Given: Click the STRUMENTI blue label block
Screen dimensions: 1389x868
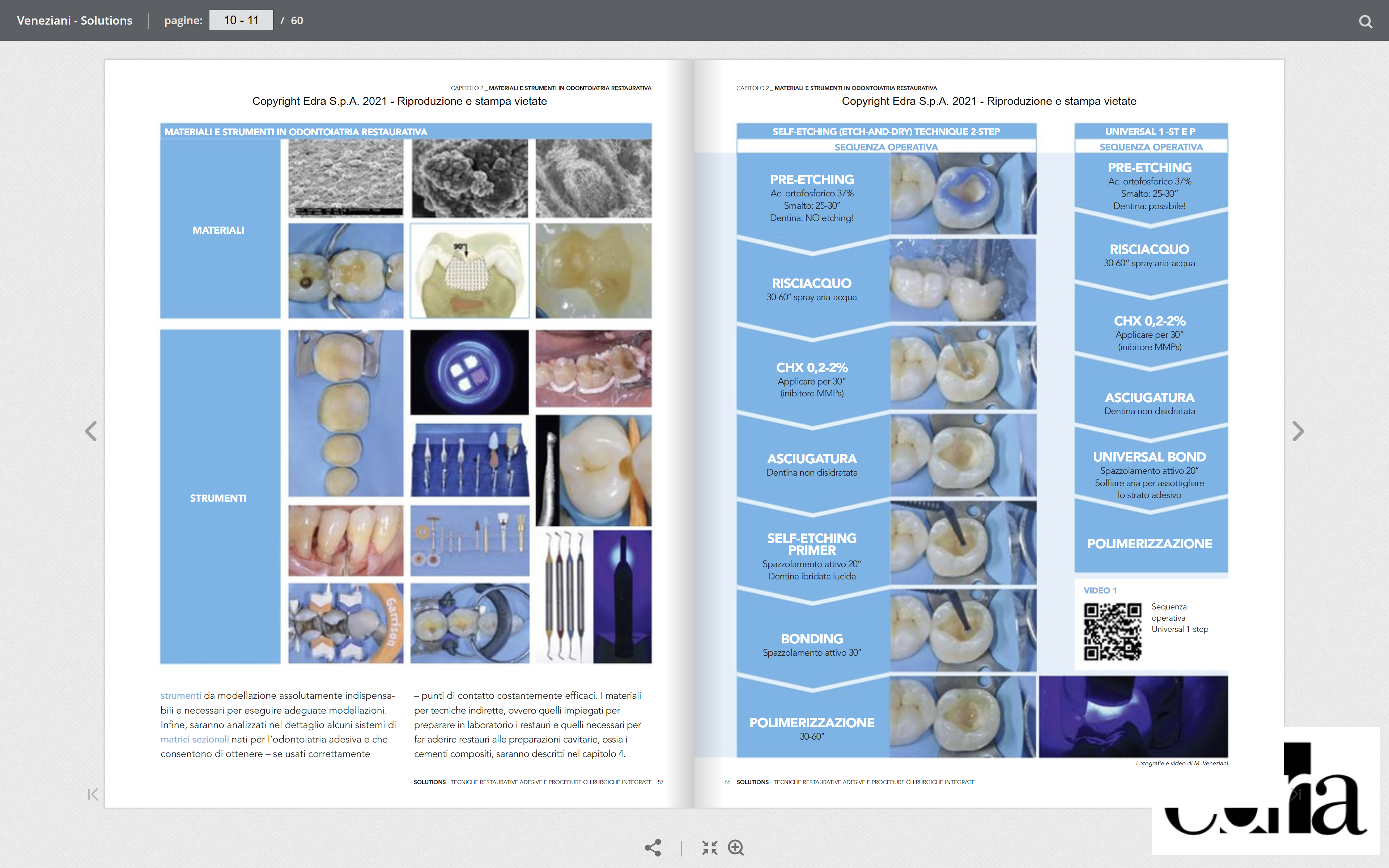Looking at the screenshot, I should [x=220, y=497].
